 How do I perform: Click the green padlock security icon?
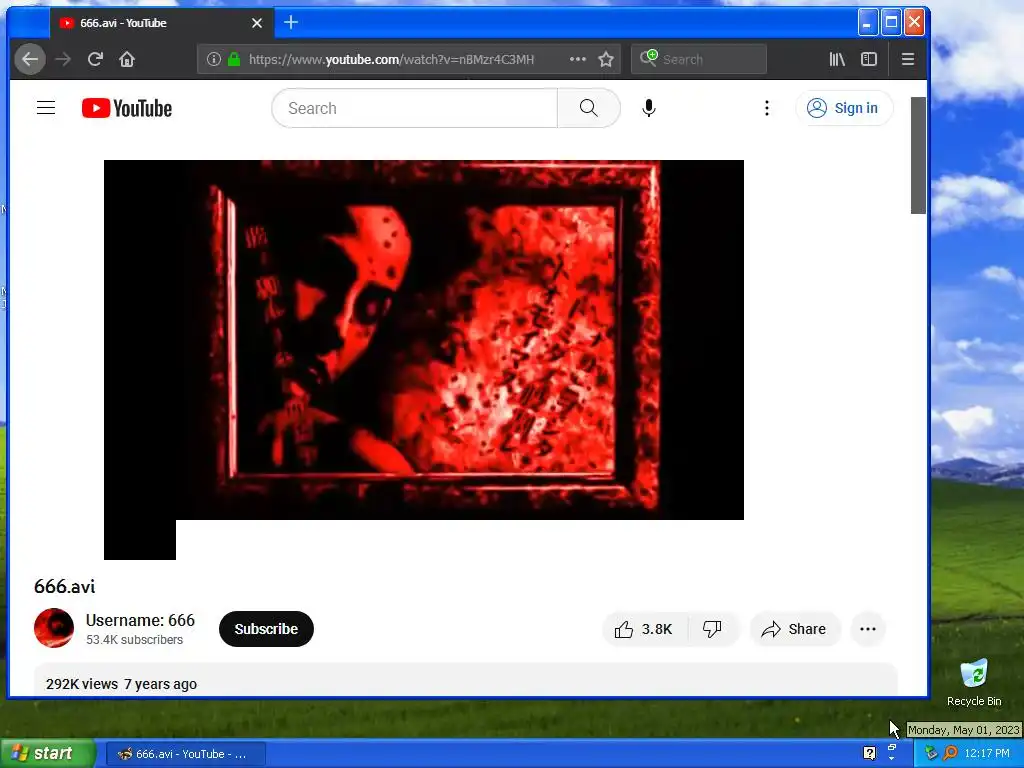pyautogui.click(x=234, y=59)
